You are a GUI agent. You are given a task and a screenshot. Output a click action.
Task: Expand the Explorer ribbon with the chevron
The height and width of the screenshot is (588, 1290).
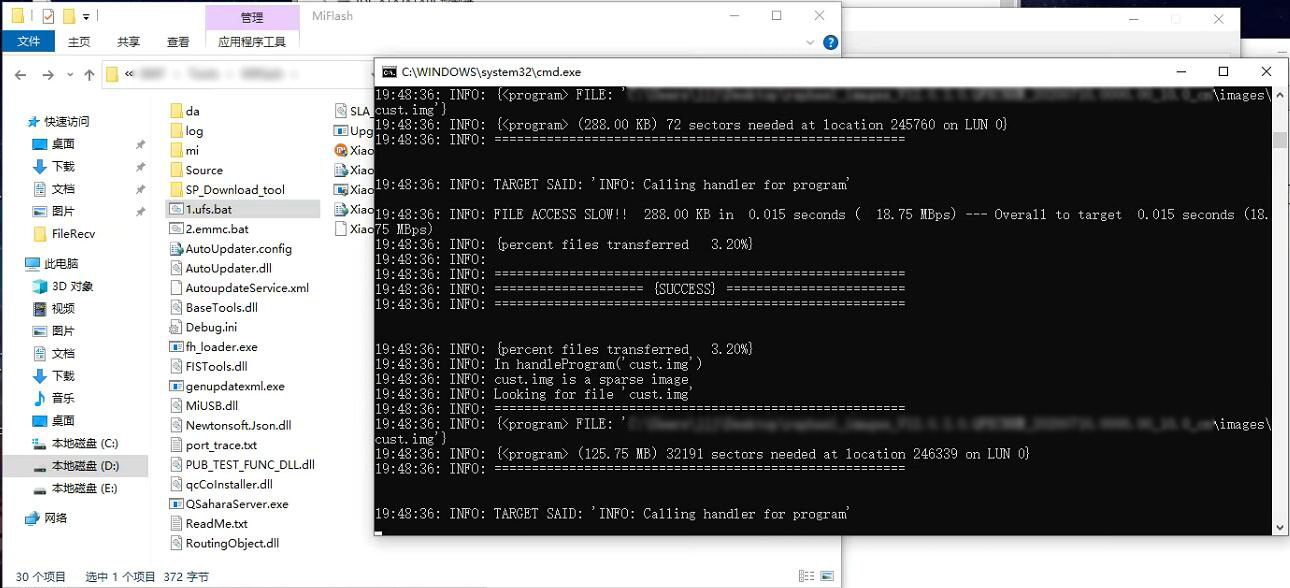(x=810, y=42)
